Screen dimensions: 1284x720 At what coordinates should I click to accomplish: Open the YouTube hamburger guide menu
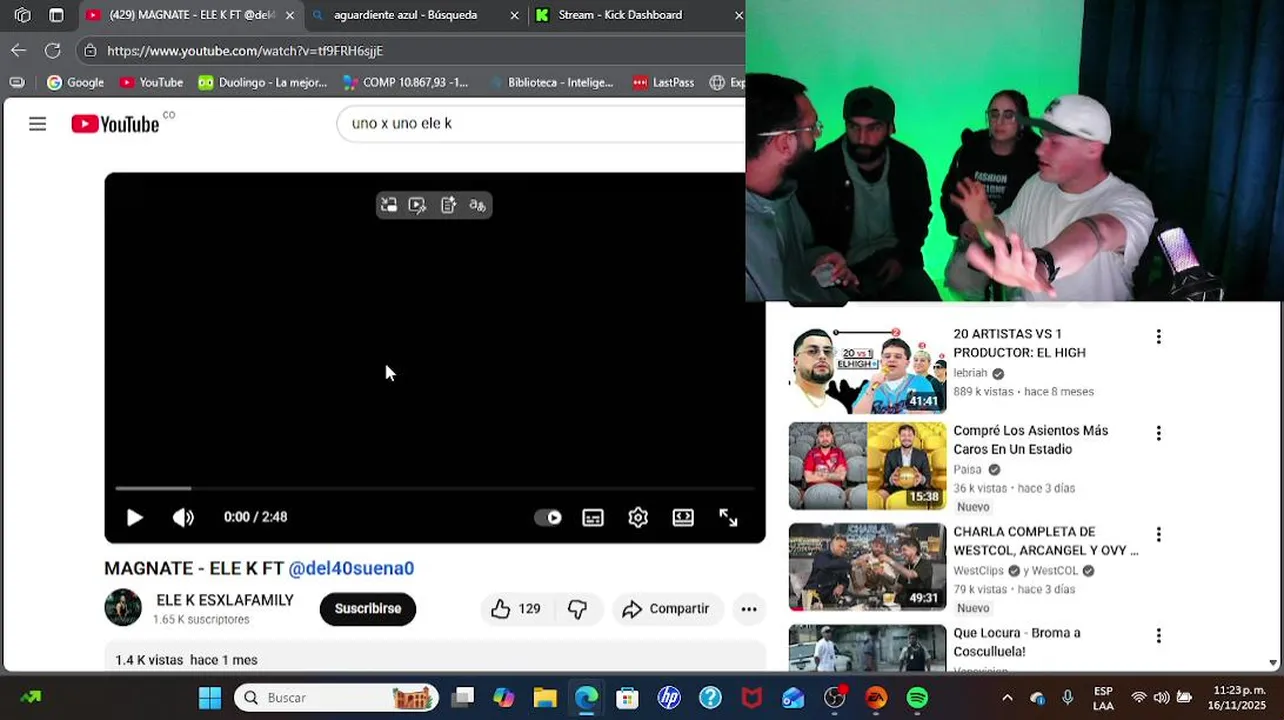tap(37, 124)
